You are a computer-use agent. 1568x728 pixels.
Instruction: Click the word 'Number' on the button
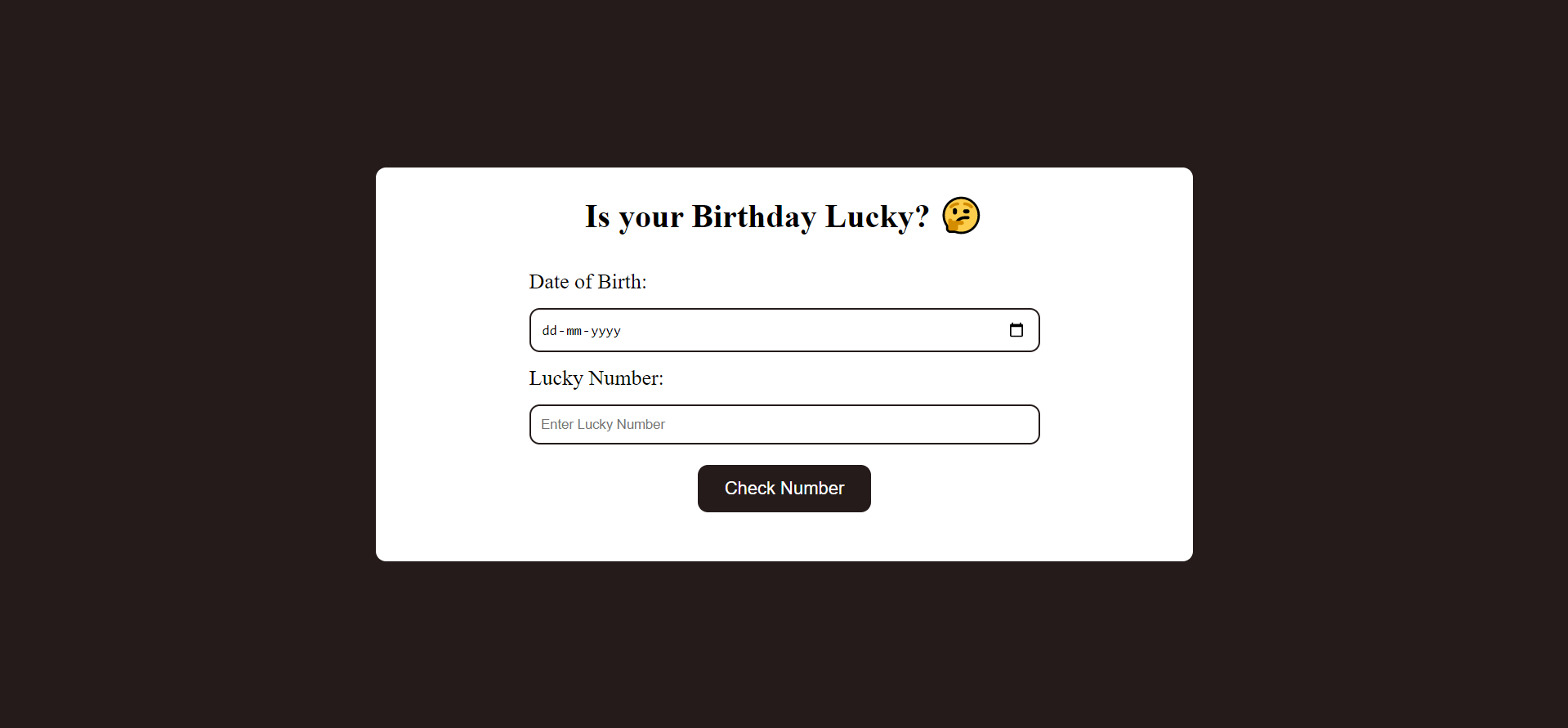[x=812, y=489]
